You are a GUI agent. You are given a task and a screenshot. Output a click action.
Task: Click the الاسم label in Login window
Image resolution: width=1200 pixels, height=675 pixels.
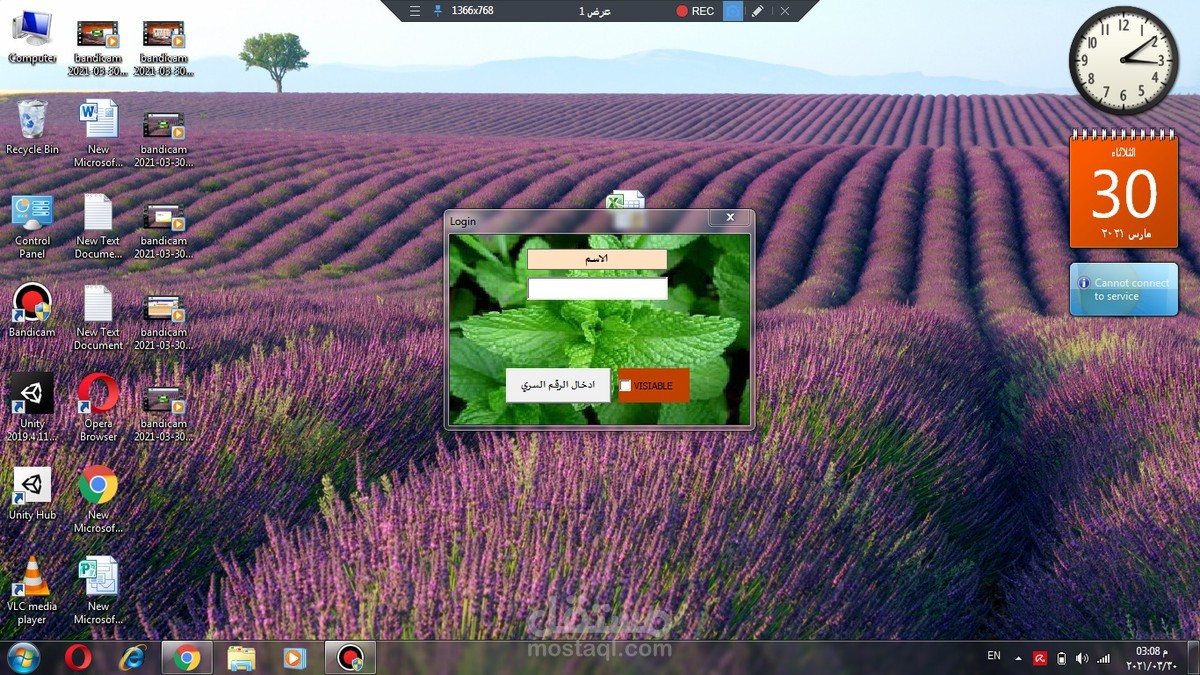click(x=597, y=259)
